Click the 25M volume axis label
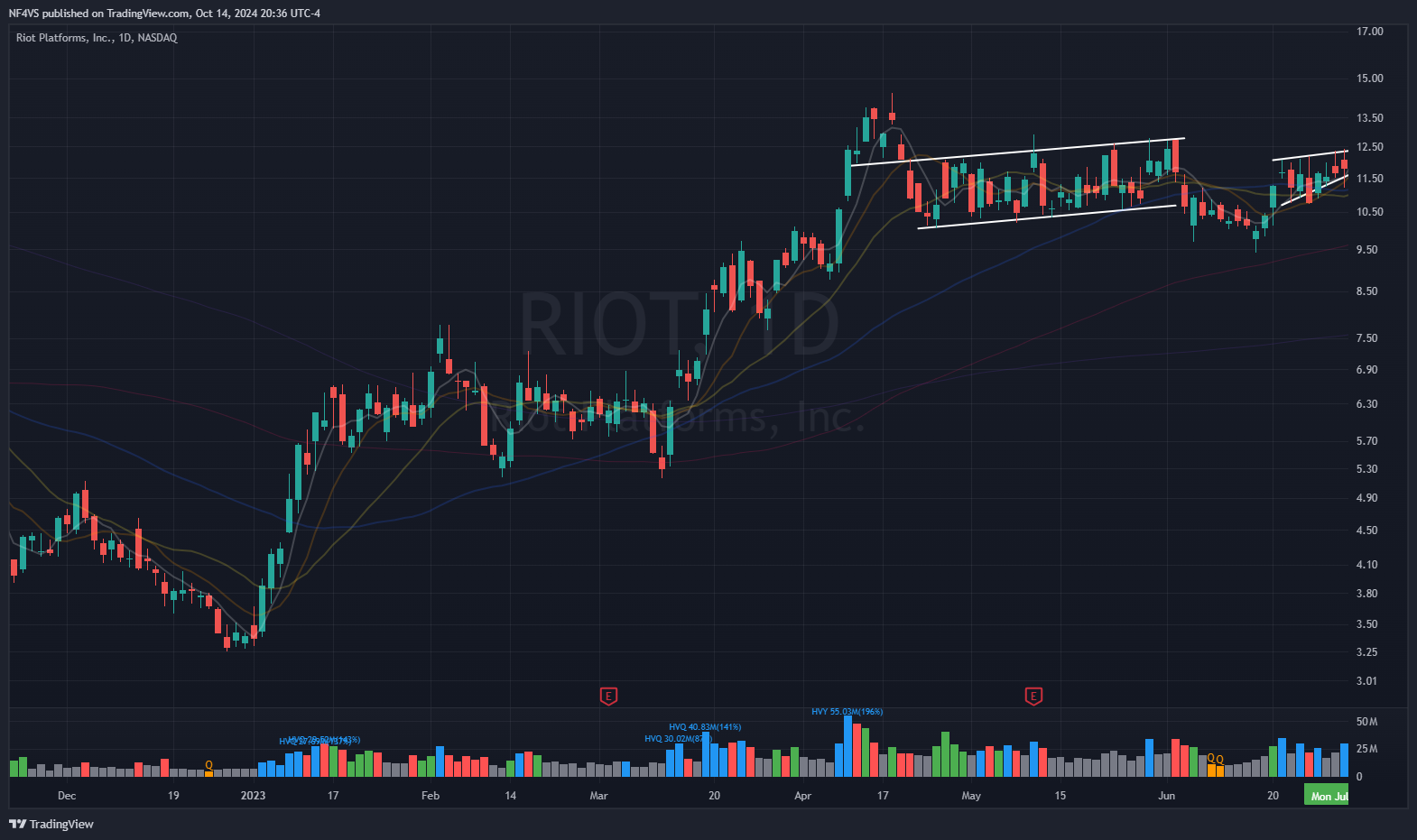The width and height of the screenshot is (1417, 840). (1366, 749)
